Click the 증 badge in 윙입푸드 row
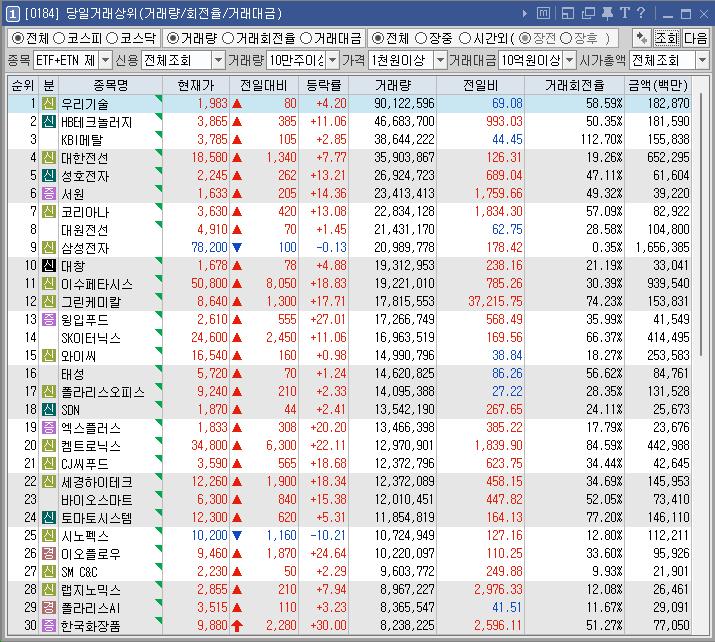 [49, 319]
